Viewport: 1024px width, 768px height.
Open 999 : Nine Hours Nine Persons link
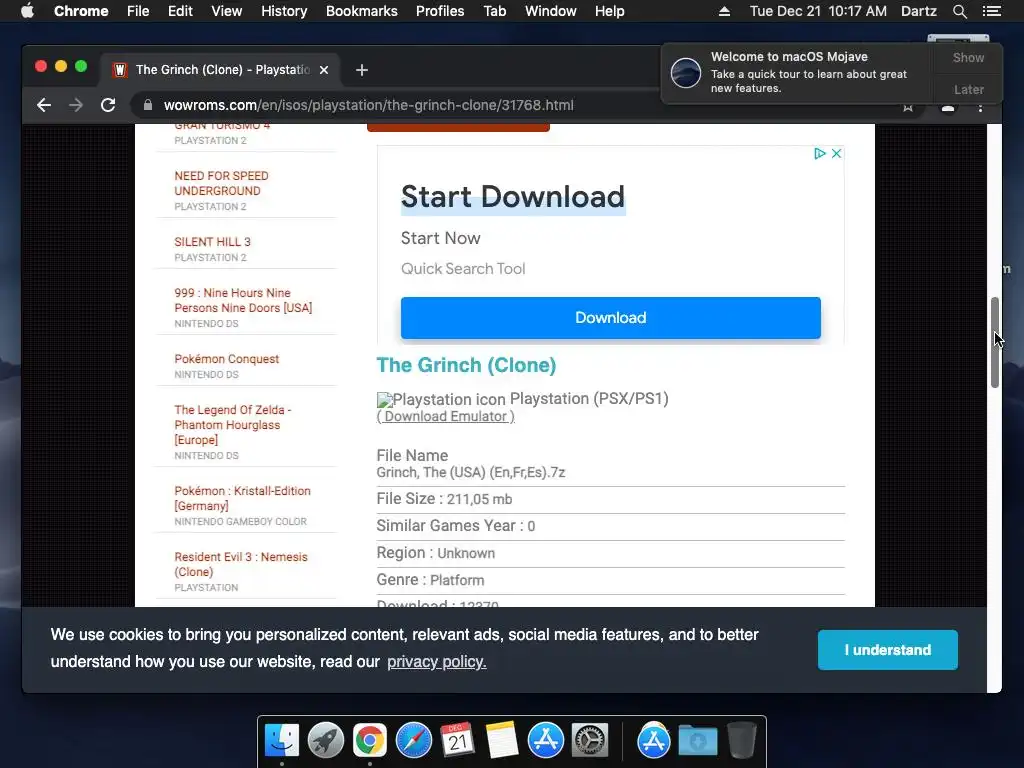click(243, 300)
